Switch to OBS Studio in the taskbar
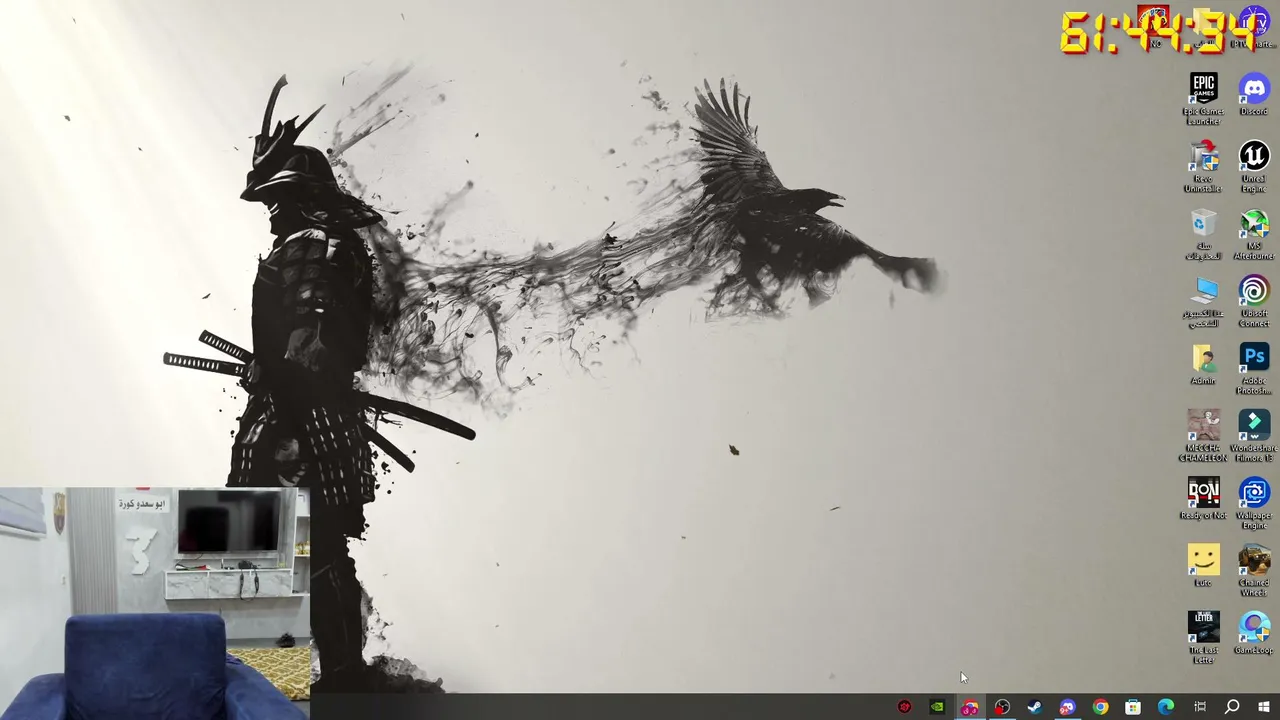This screenshot has height=720, width=1280. pos(1002,707)
